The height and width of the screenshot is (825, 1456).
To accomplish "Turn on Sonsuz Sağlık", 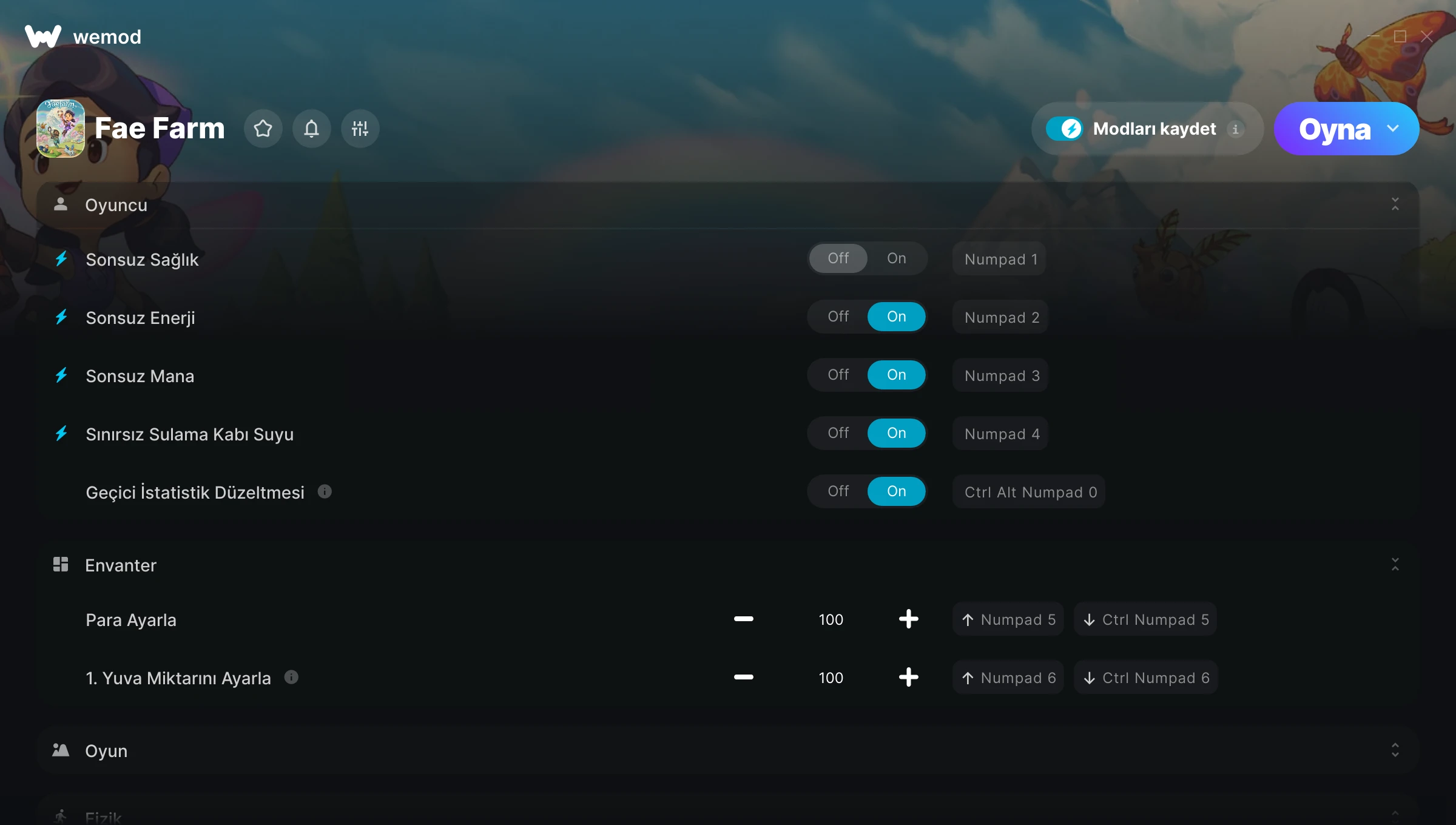I will (897, 258).
